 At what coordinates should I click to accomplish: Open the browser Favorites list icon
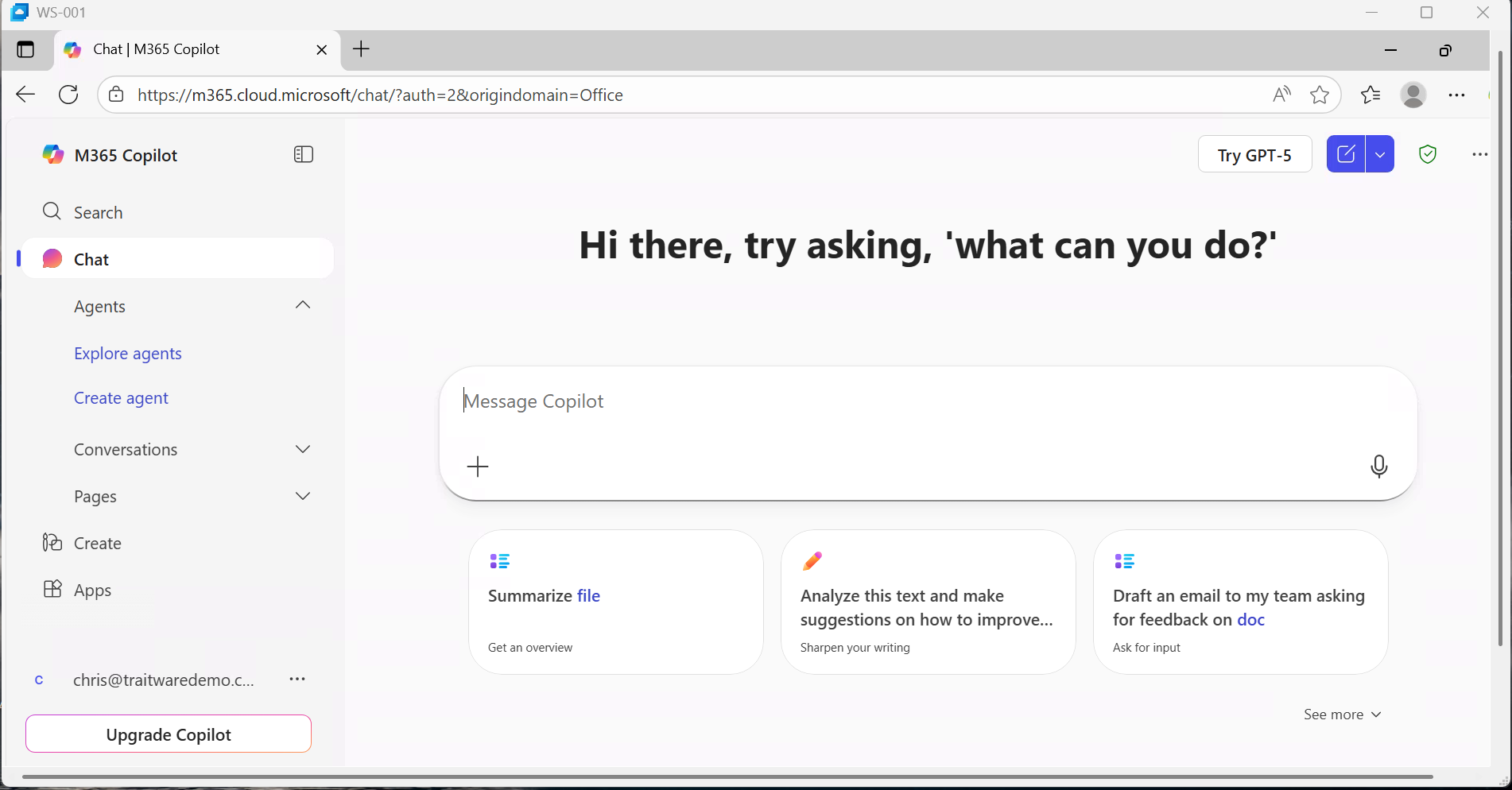click(1370, 95)
